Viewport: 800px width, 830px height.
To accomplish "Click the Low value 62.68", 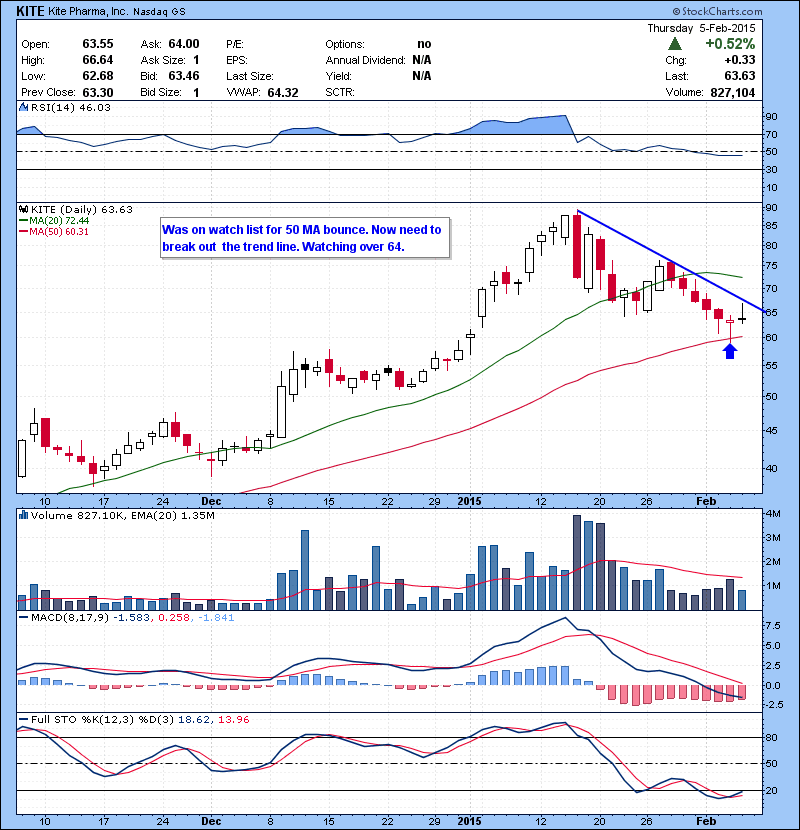I will tap(98, 76).
